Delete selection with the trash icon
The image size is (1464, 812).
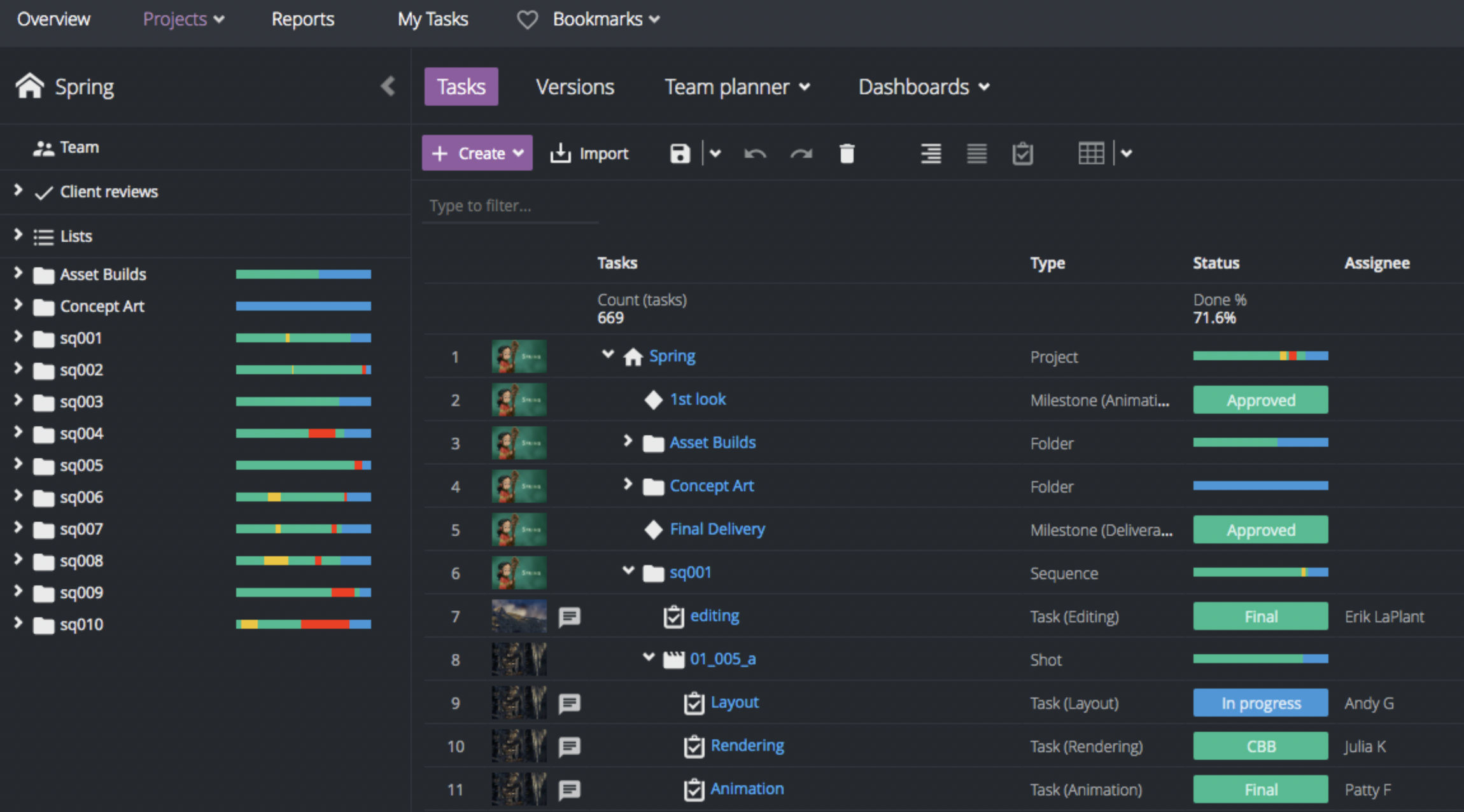click(847, 153)
